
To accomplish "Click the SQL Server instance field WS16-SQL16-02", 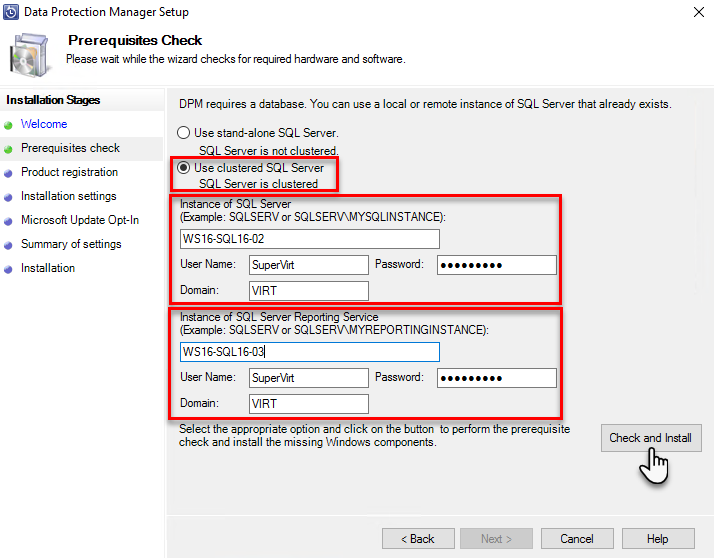I will click(310, 239).
